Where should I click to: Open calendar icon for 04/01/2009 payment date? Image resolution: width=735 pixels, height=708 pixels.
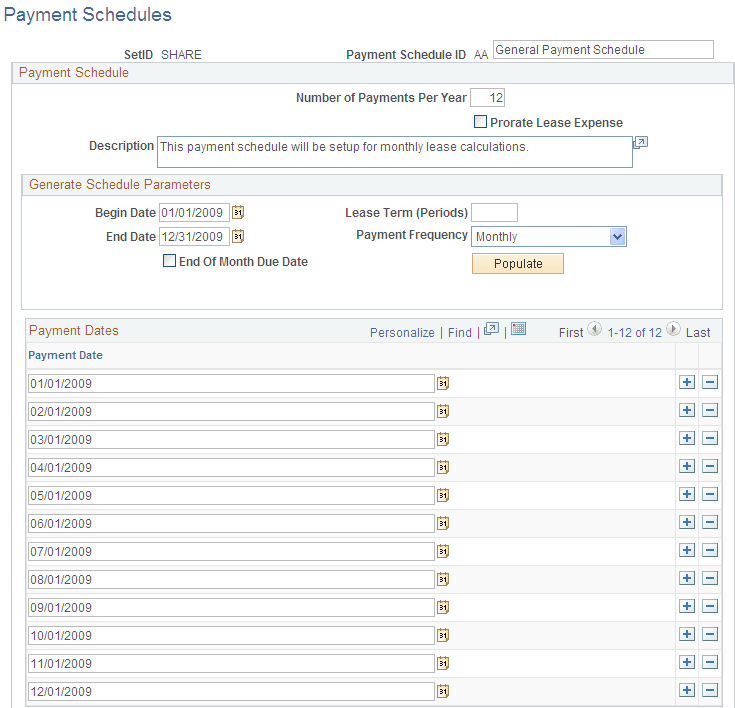pos(443,467)
